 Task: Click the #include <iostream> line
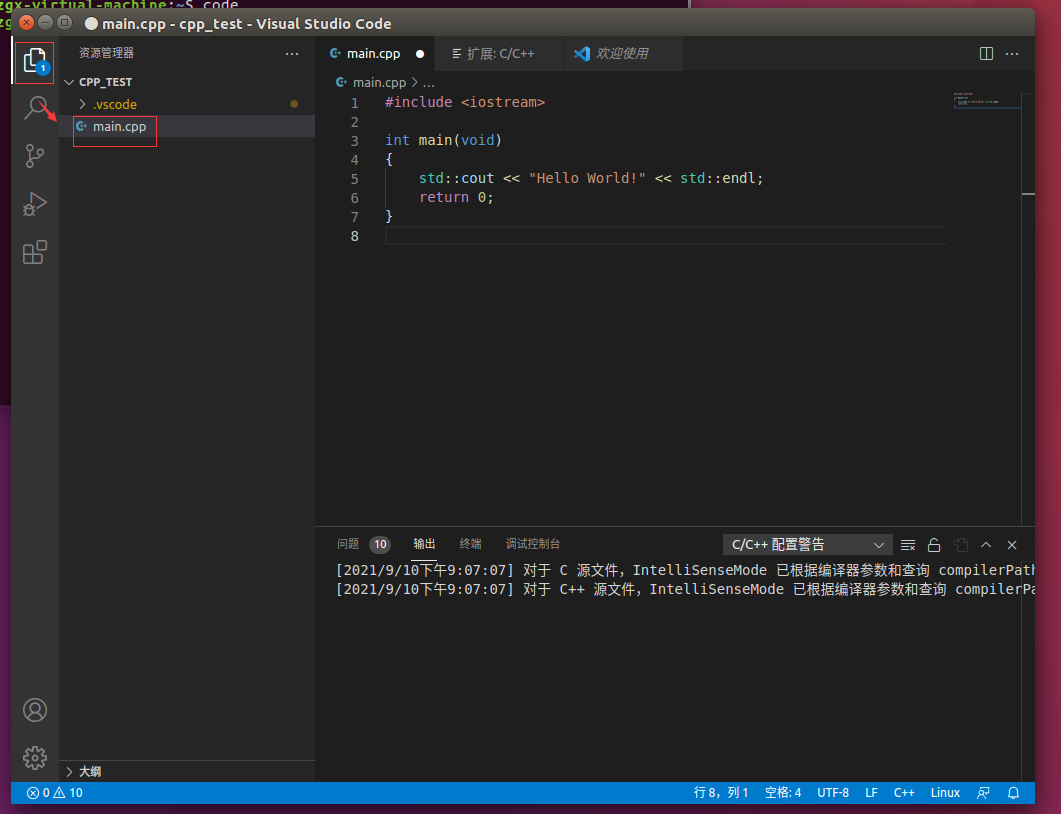[465, 102]
